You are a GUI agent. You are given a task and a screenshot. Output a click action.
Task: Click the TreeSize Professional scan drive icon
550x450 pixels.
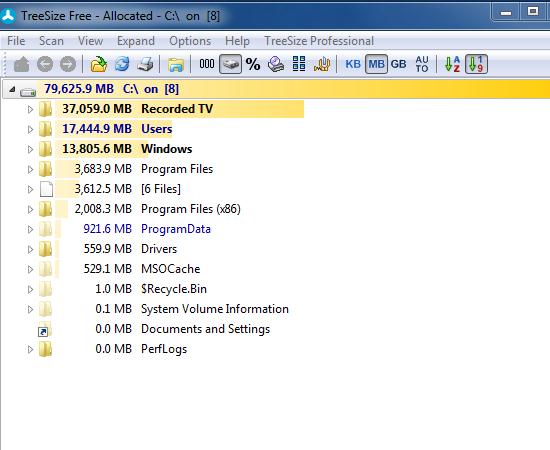[276, 64]
